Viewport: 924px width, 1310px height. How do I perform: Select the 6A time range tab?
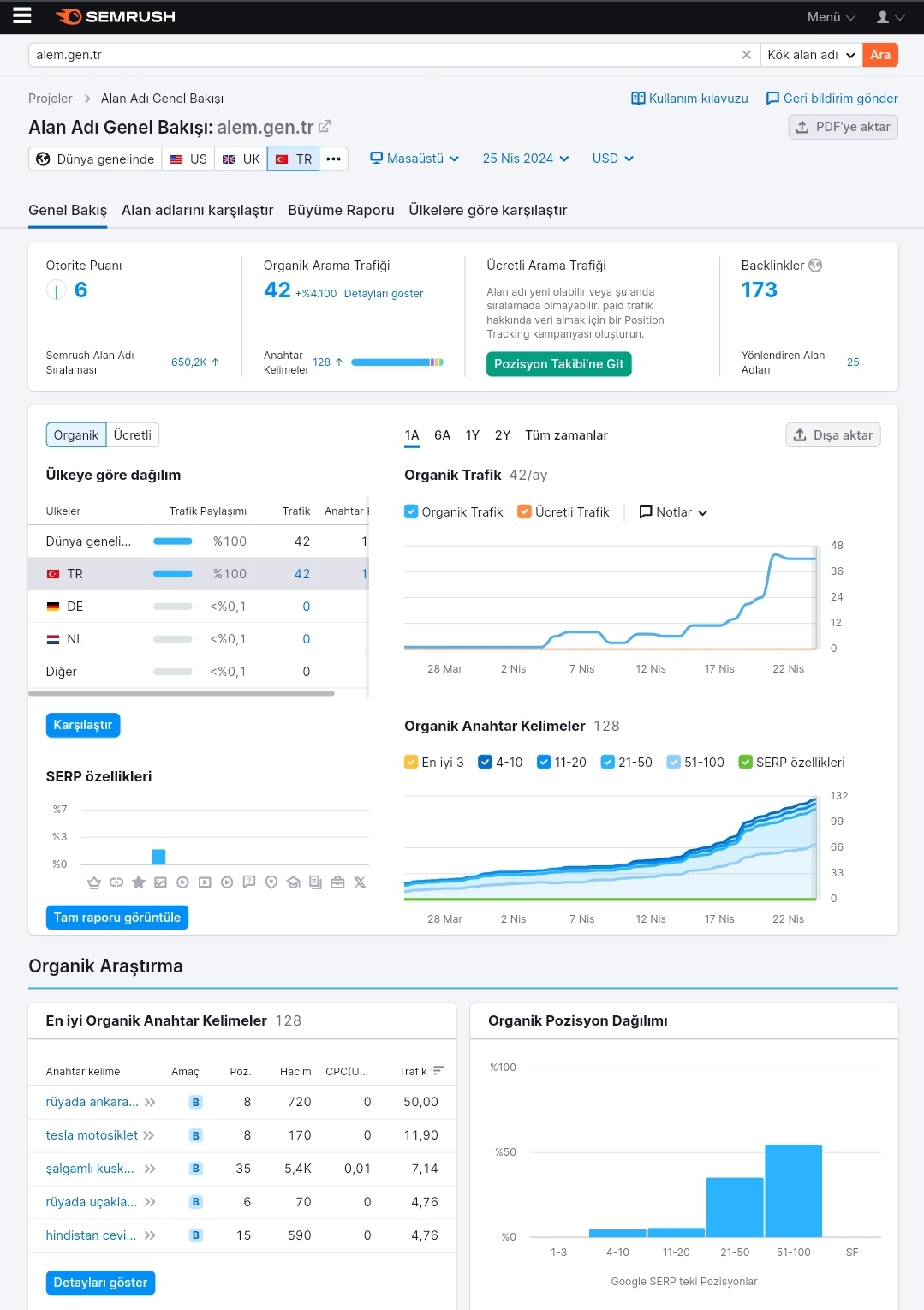442,435
